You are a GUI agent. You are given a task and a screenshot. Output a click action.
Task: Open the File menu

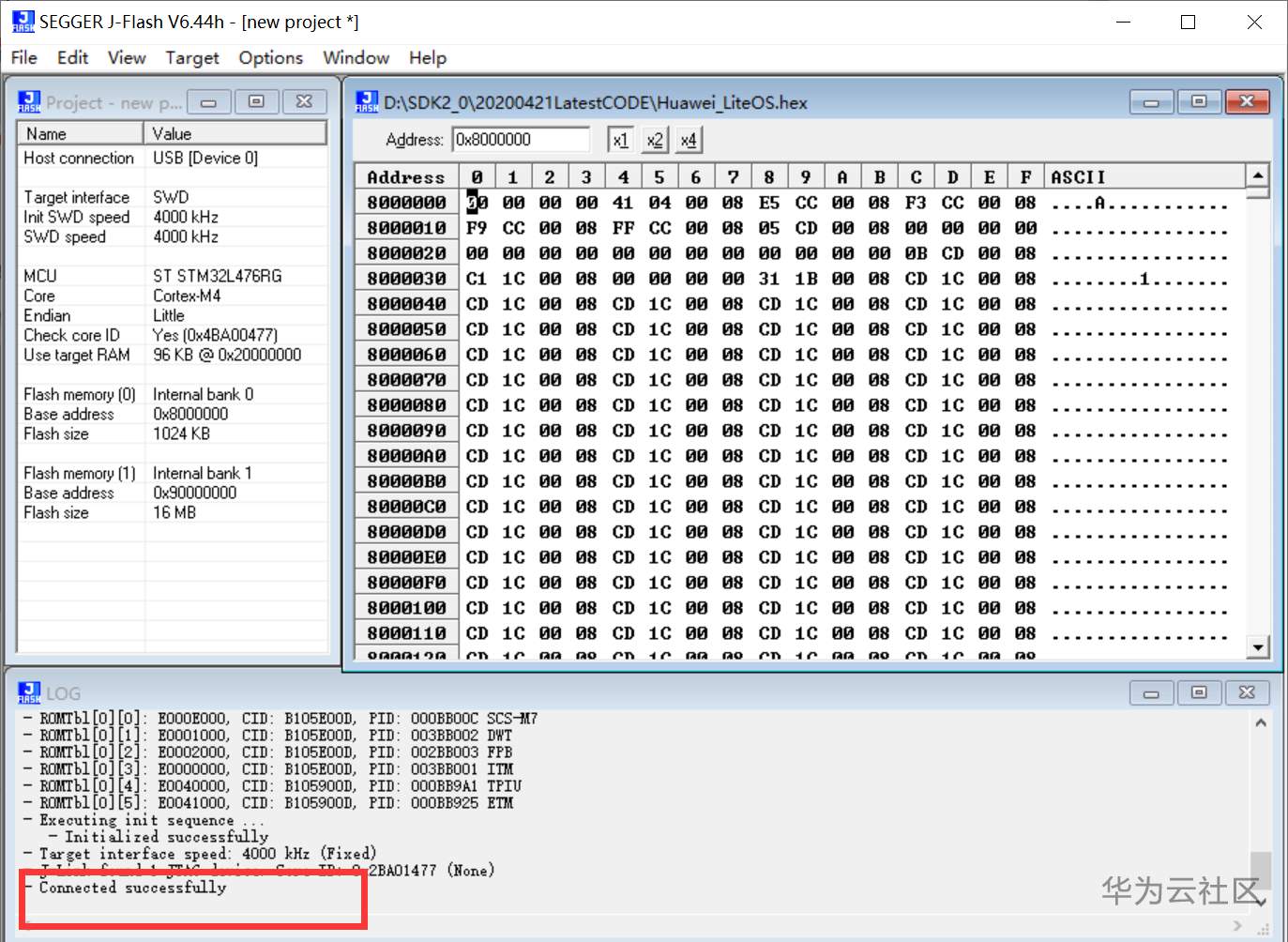coord(24,58)
